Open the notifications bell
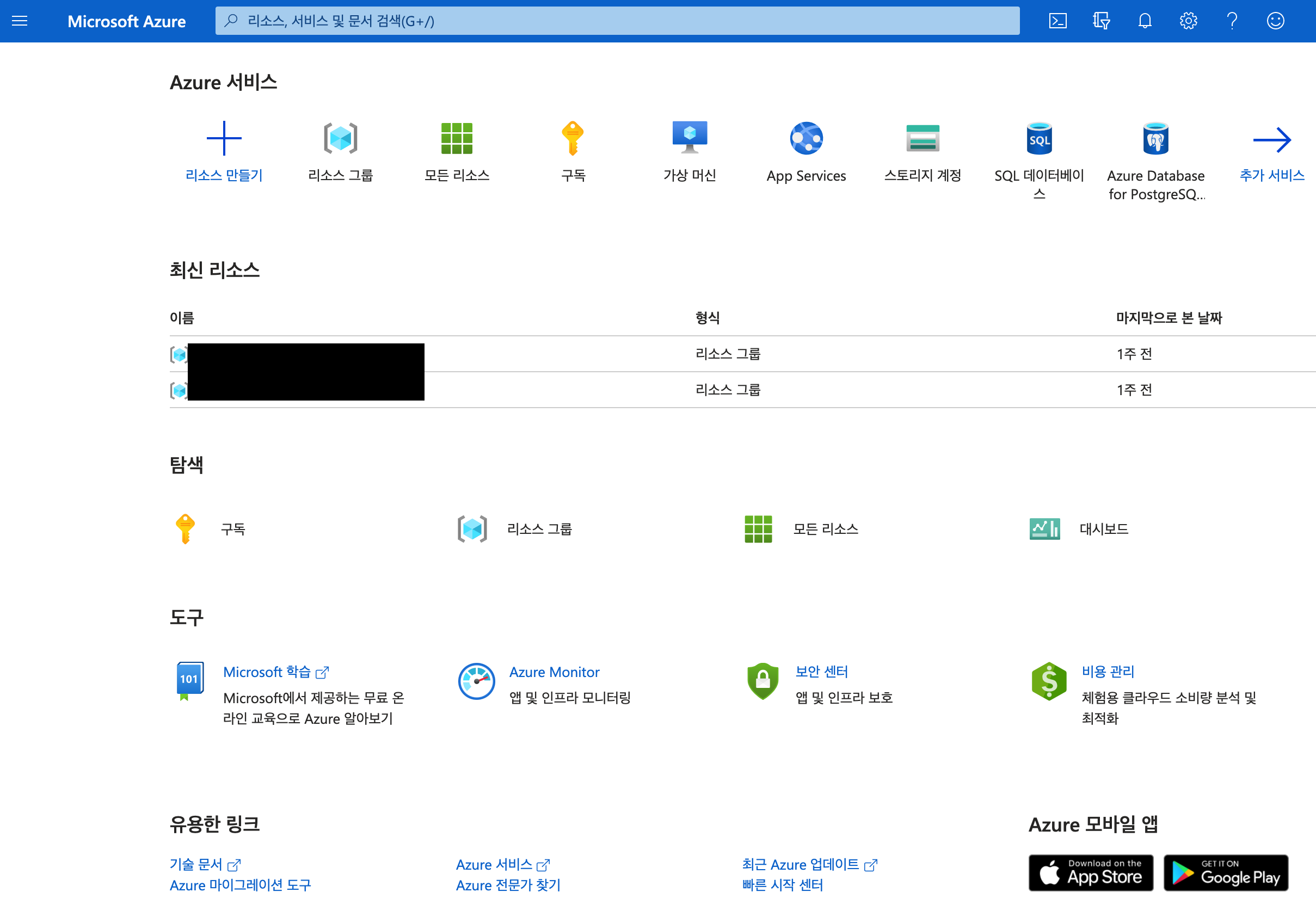 point(1144,21)
